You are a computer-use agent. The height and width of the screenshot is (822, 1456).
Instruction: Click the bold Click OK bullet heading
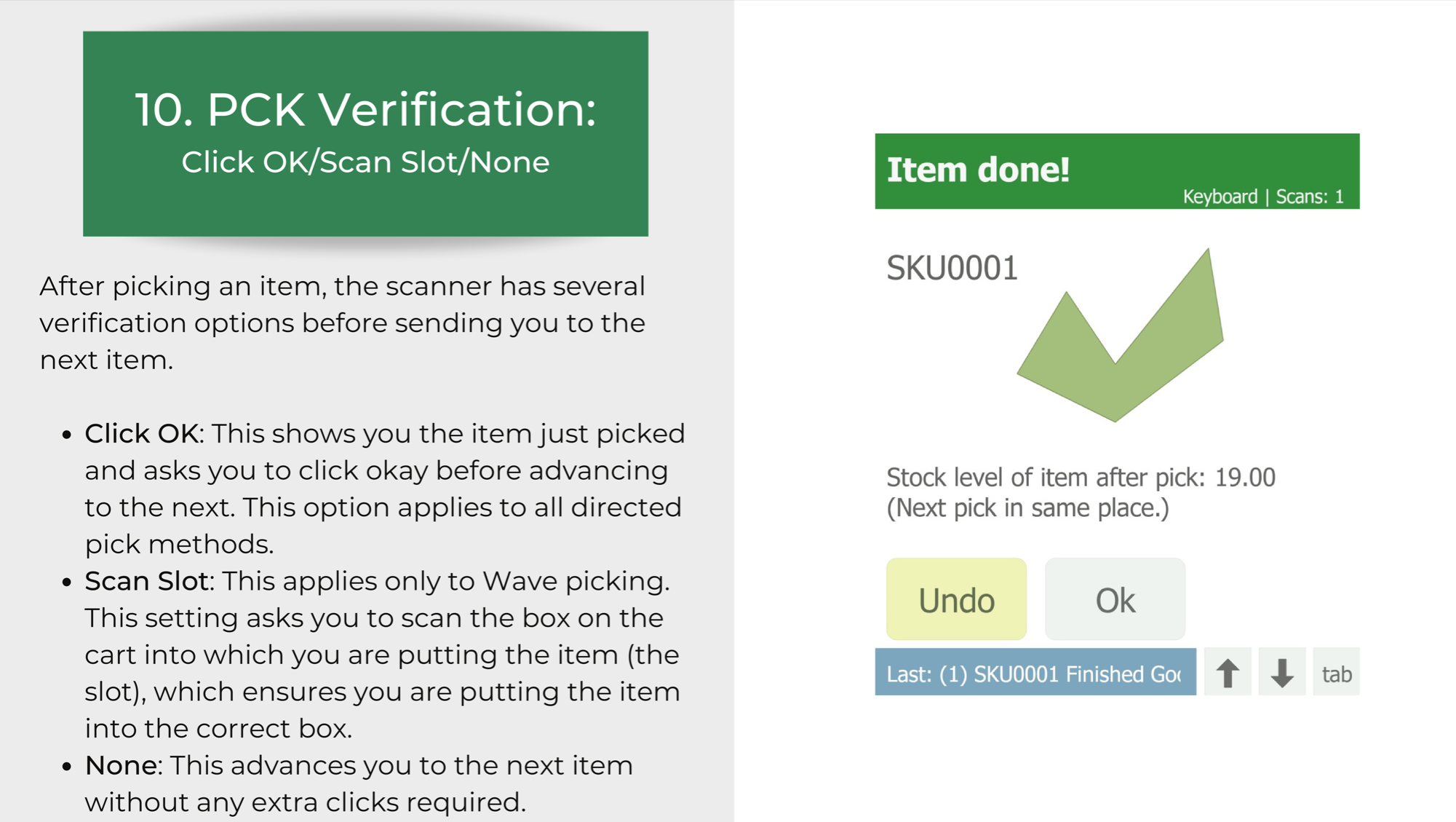(141, 434)
